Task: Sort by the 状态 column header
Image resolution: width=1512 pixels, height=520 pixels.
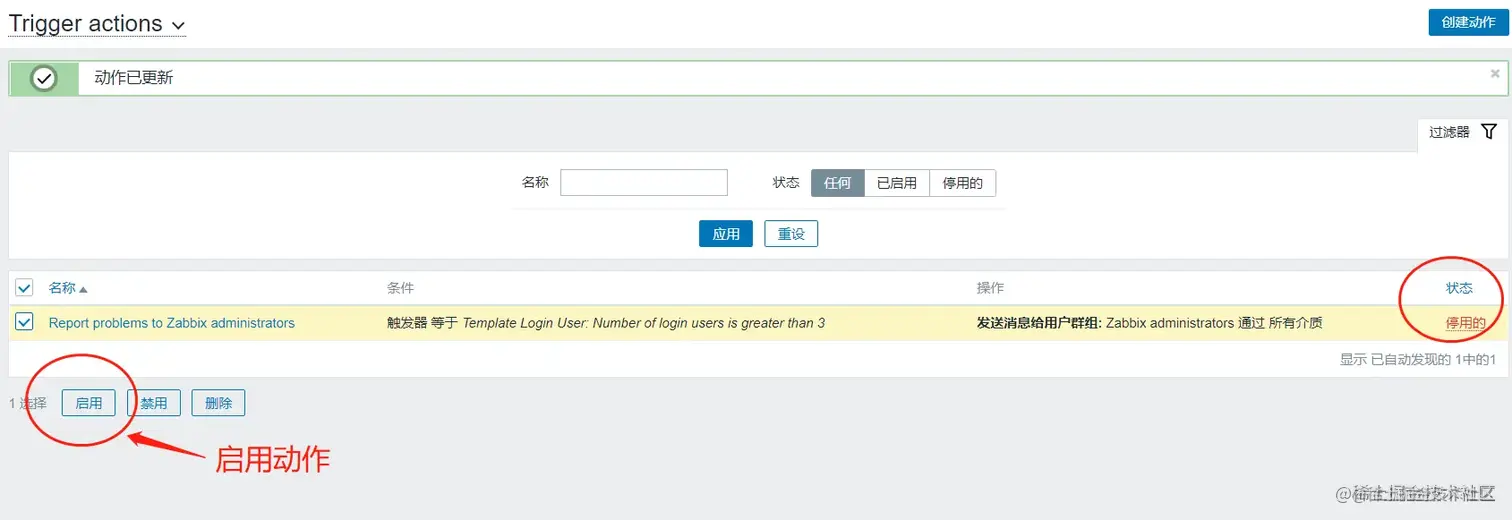Action: [1459, 288]
